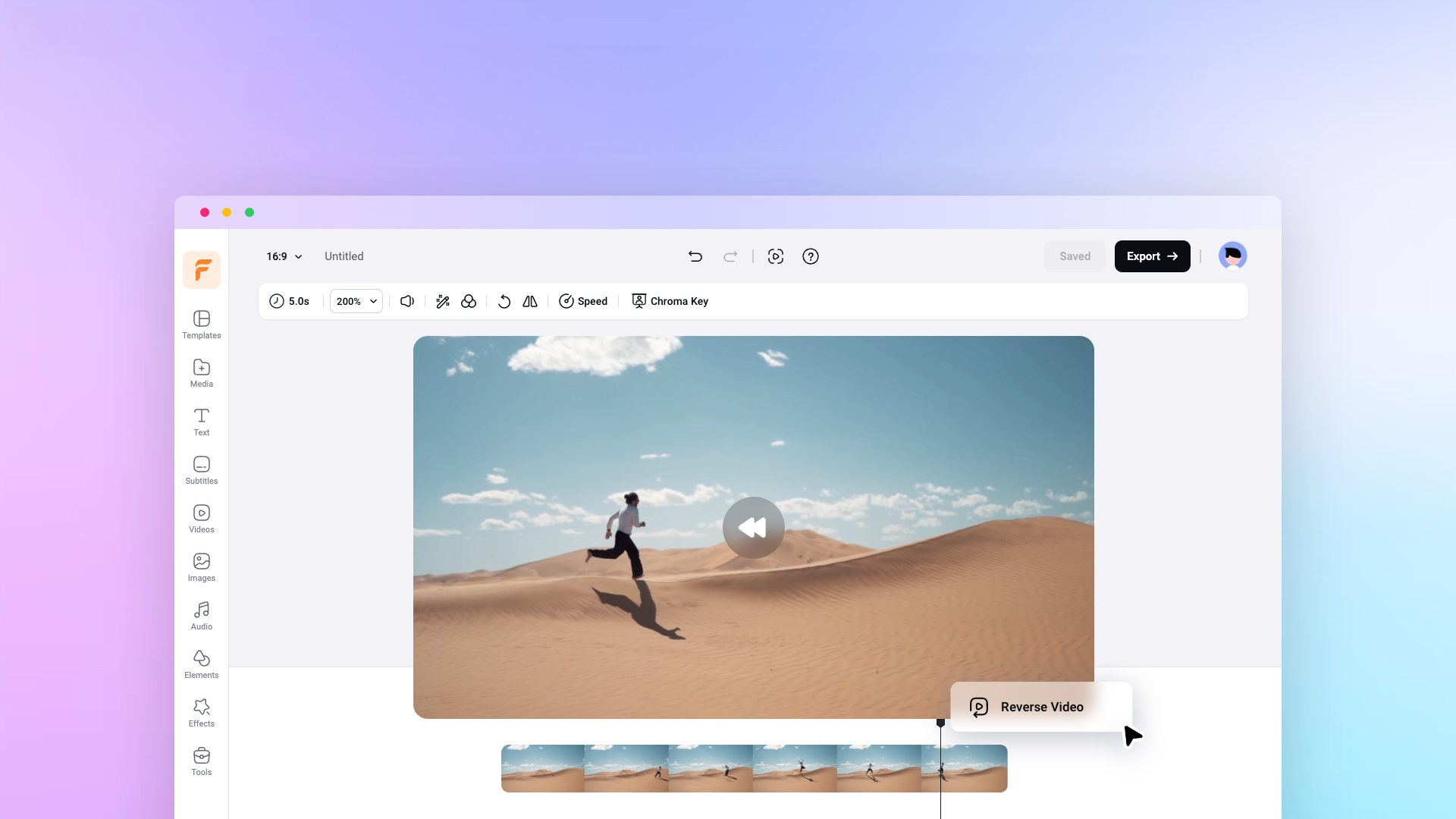Select Reverse Video menu option
Screen dimensions: 1456x819
(1040, 707)
